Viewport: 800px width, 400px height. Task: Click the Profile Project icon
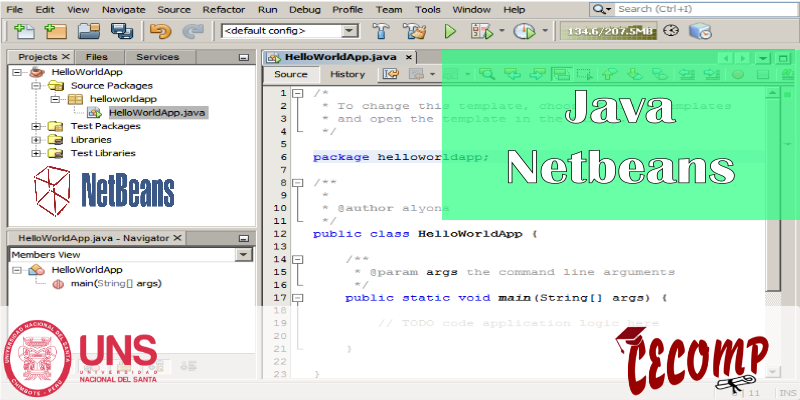pyautogui.click(x=524, y=31)
